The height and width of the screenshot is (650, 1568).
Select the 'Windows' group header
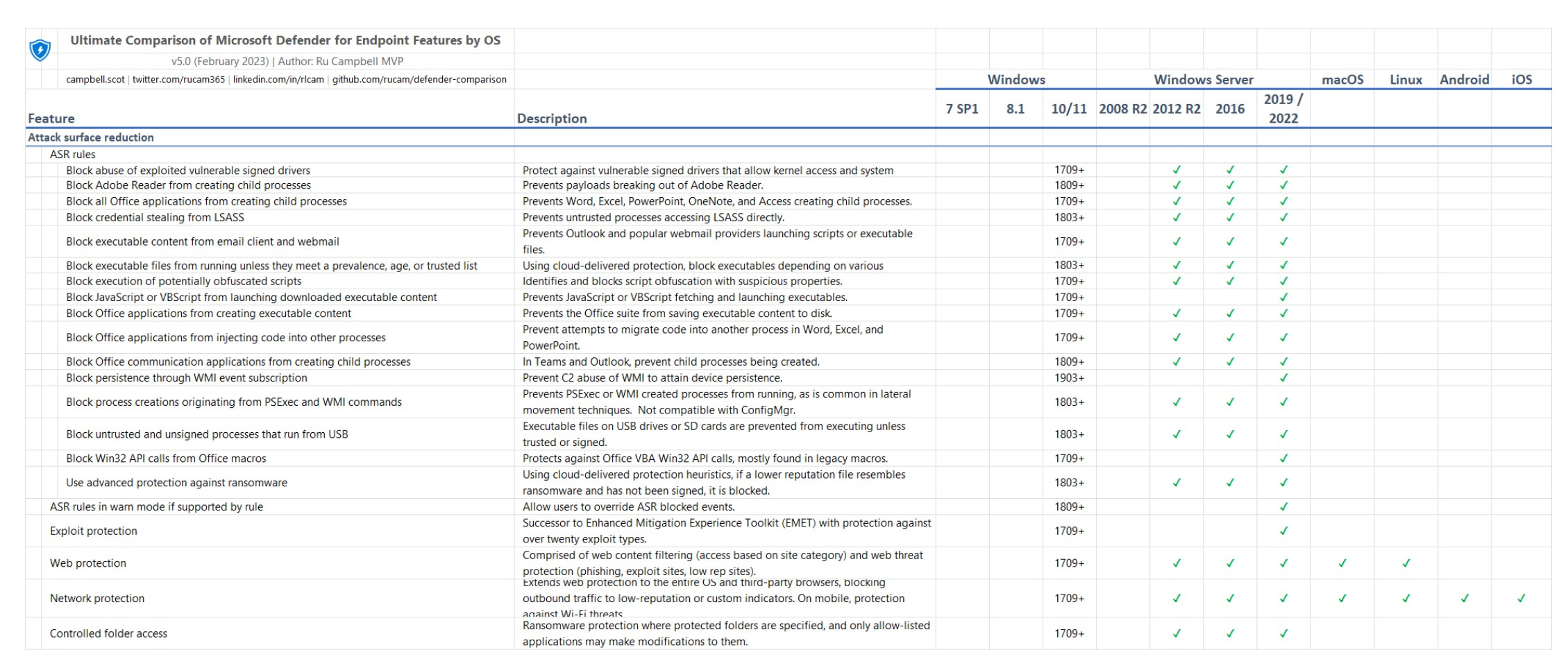pos(1016,80)
